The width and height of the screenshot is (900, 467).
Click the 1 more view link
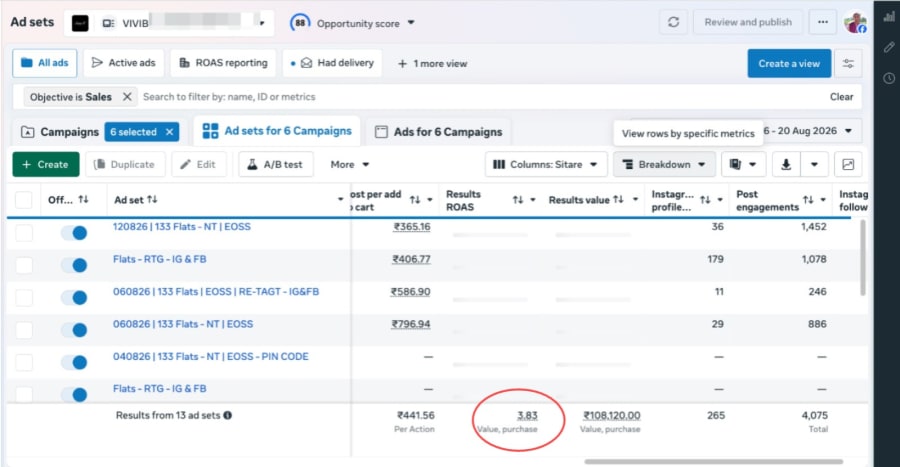point(433,64)
